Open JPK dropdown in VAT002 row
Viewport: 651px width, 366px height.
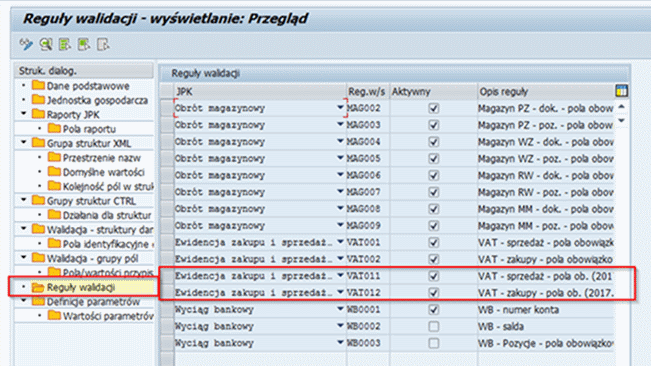tap(340, 259)
